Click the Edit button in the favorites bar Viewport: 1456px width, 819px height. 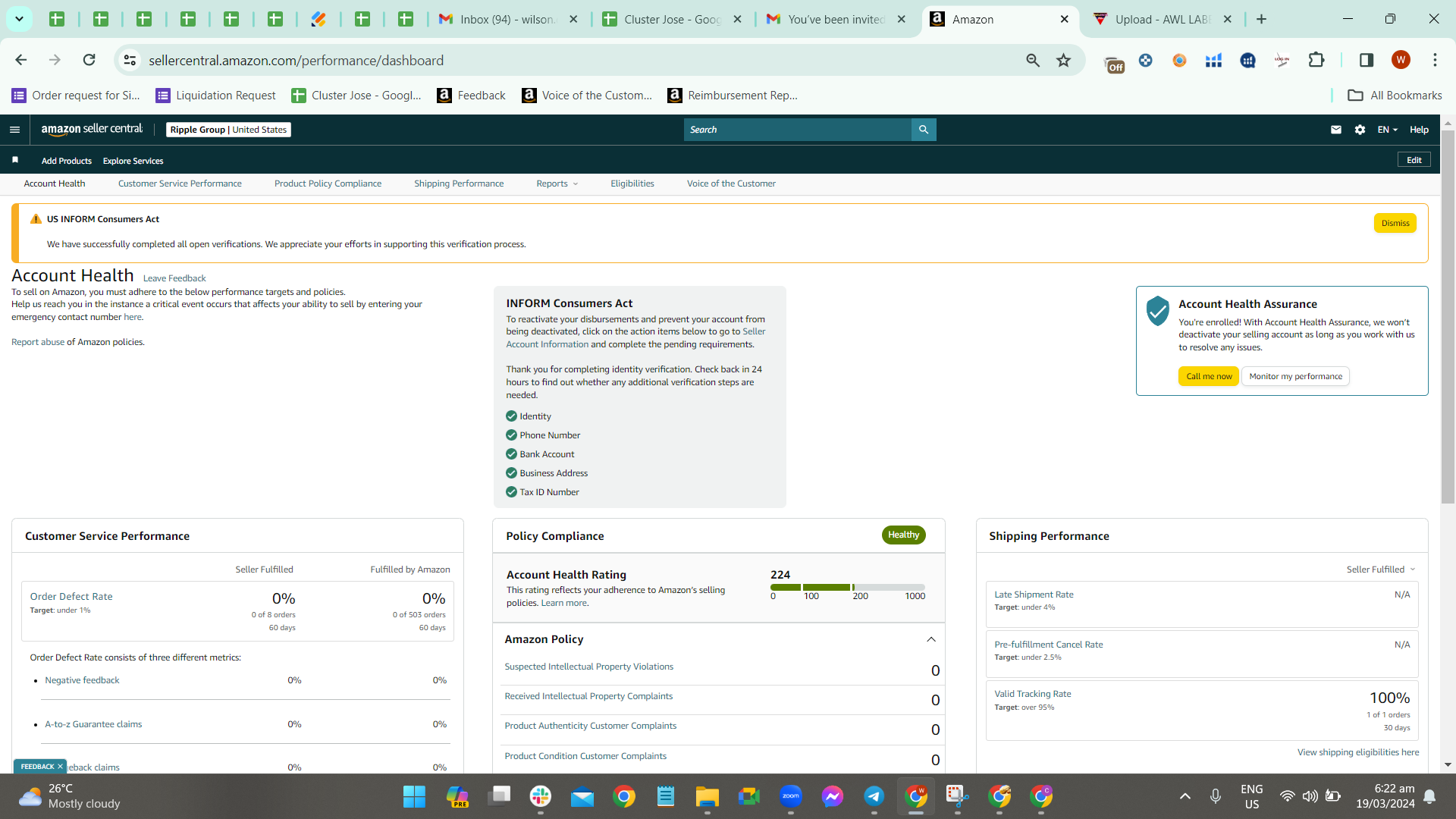click(x=1414, y=160)
